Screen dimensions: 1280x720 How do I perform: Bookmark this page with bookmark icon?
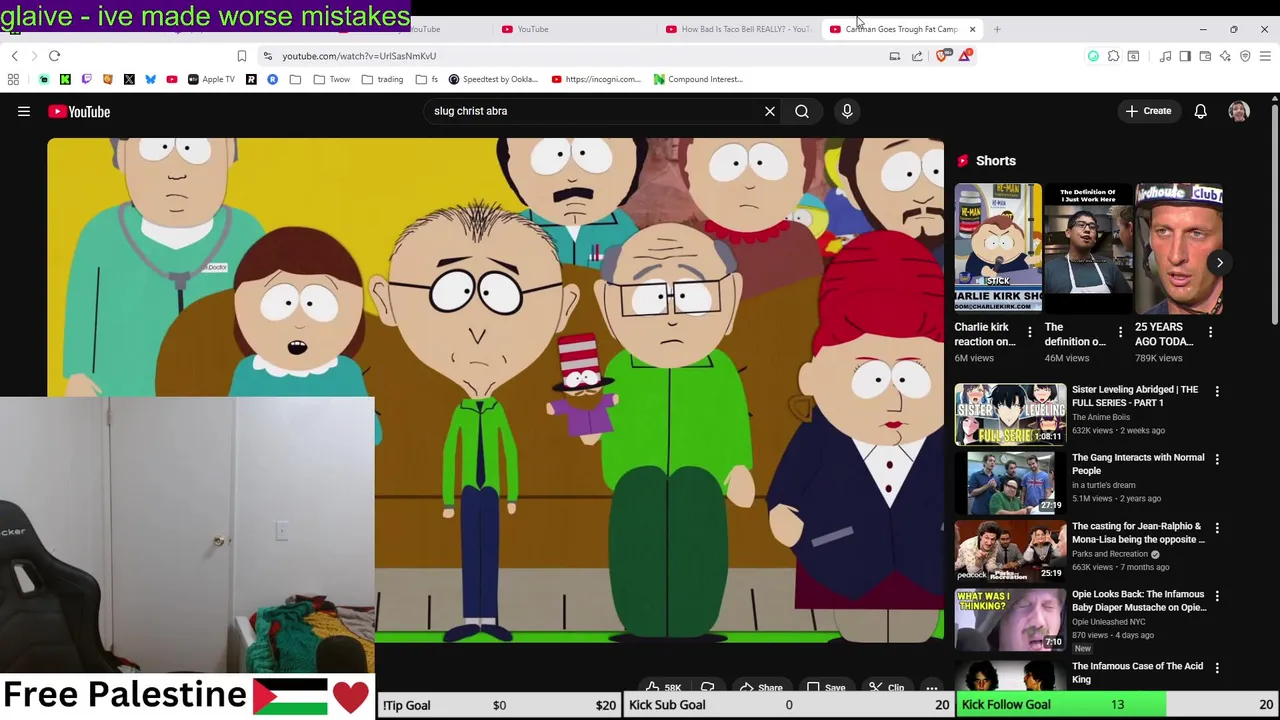pos(241,56)
